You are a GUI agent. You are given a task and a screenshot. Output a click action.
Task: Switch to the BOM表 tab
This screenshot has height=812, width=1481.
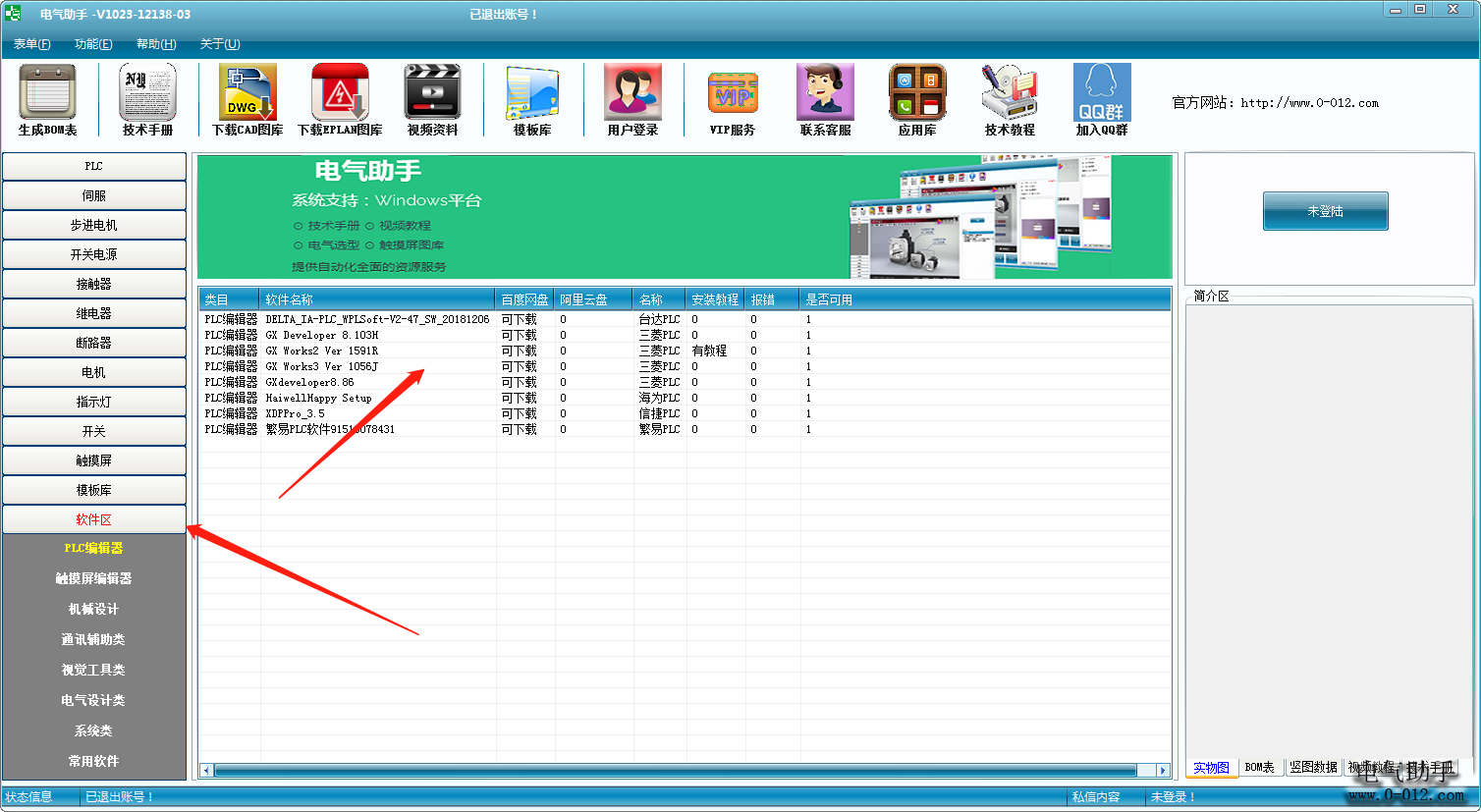[x=1259, y=768]
